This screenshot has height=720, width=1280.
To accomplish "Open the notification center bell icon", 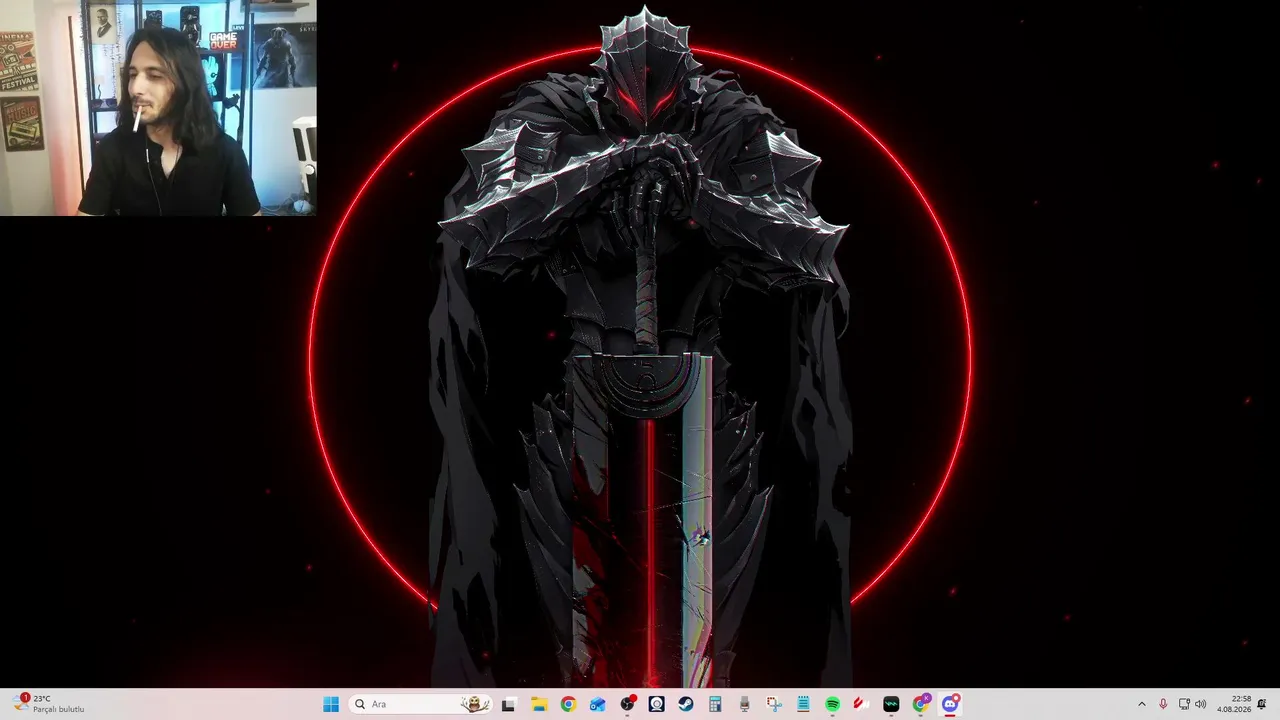I will (1262, 704).
